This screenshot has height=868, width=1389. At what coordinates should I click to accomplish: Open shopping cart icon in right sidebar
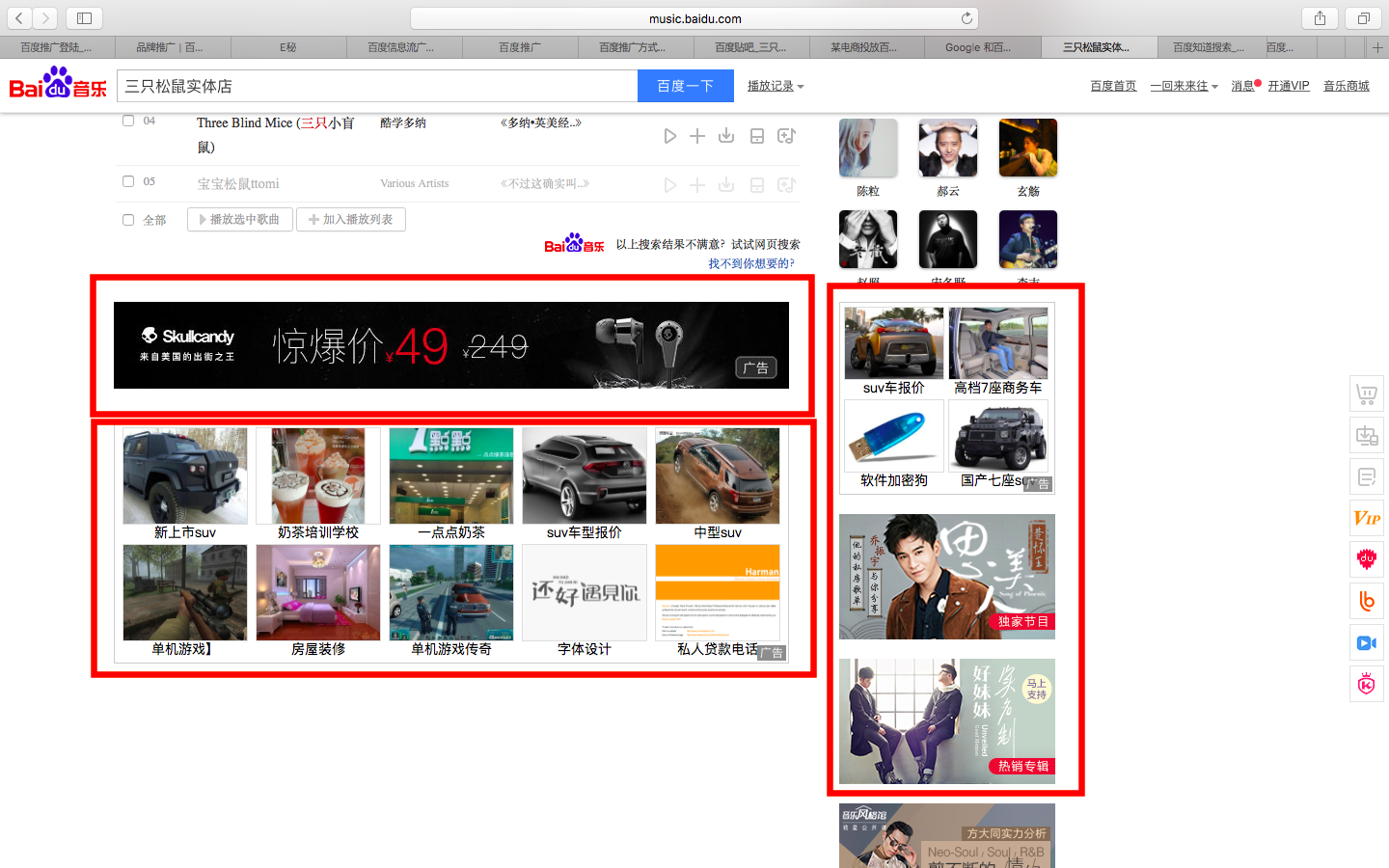pos(1366,393)
